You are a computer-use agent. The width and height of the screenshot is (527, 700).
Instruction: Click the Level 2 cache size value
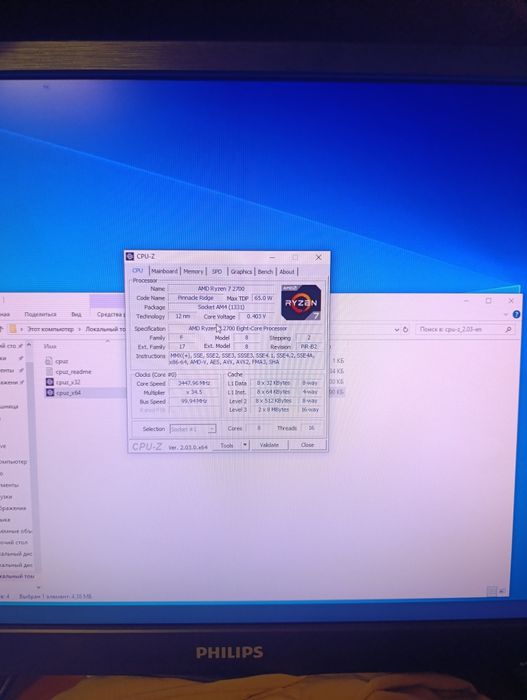pos(273,401)
